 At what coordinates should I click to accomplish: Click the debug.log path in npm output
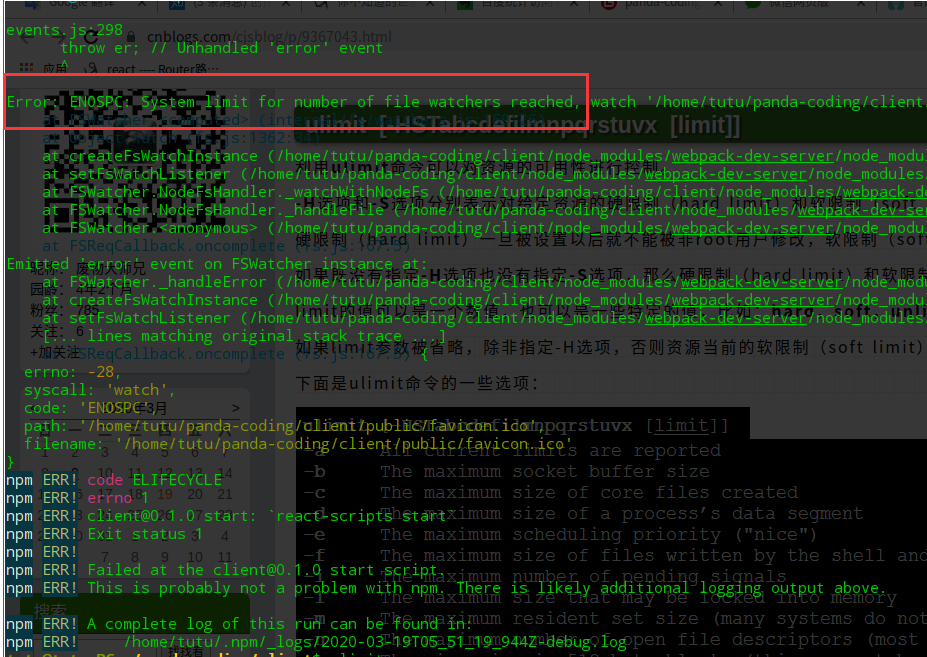click(x=375, y=642)
